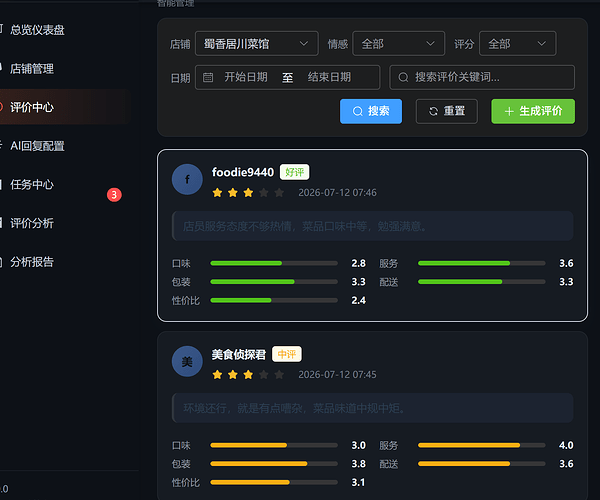Set the 结束日期 field
This screenshot has height=500, width=600.
(x=329, y=77)
